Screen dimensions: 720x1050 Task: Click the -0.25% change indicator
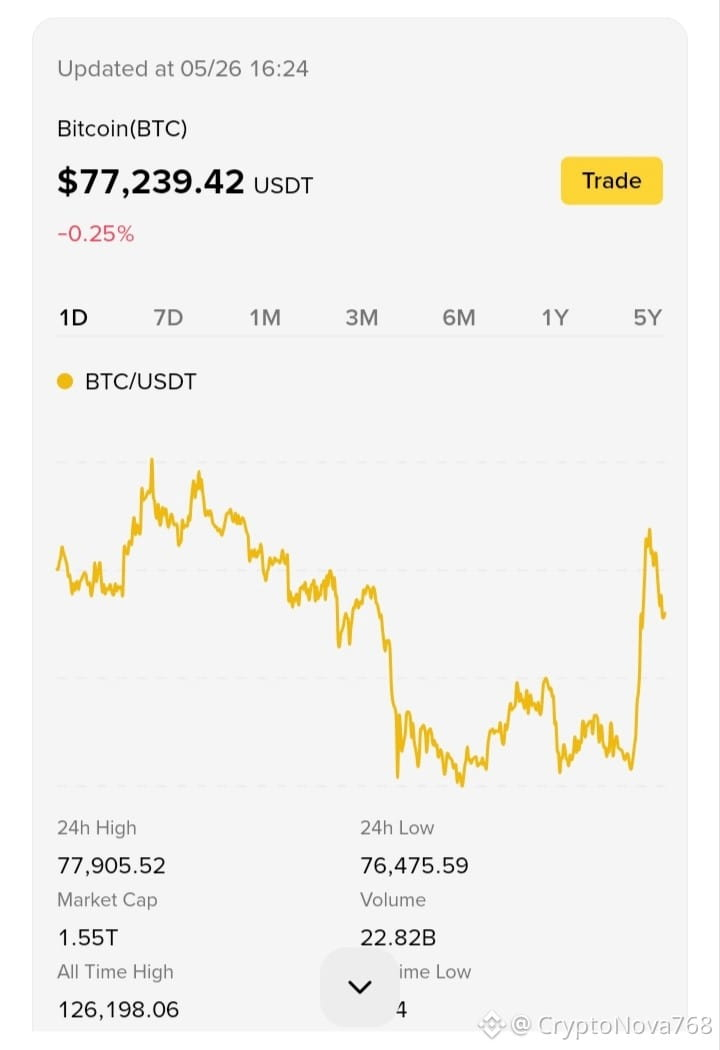[x=96, y=234]
